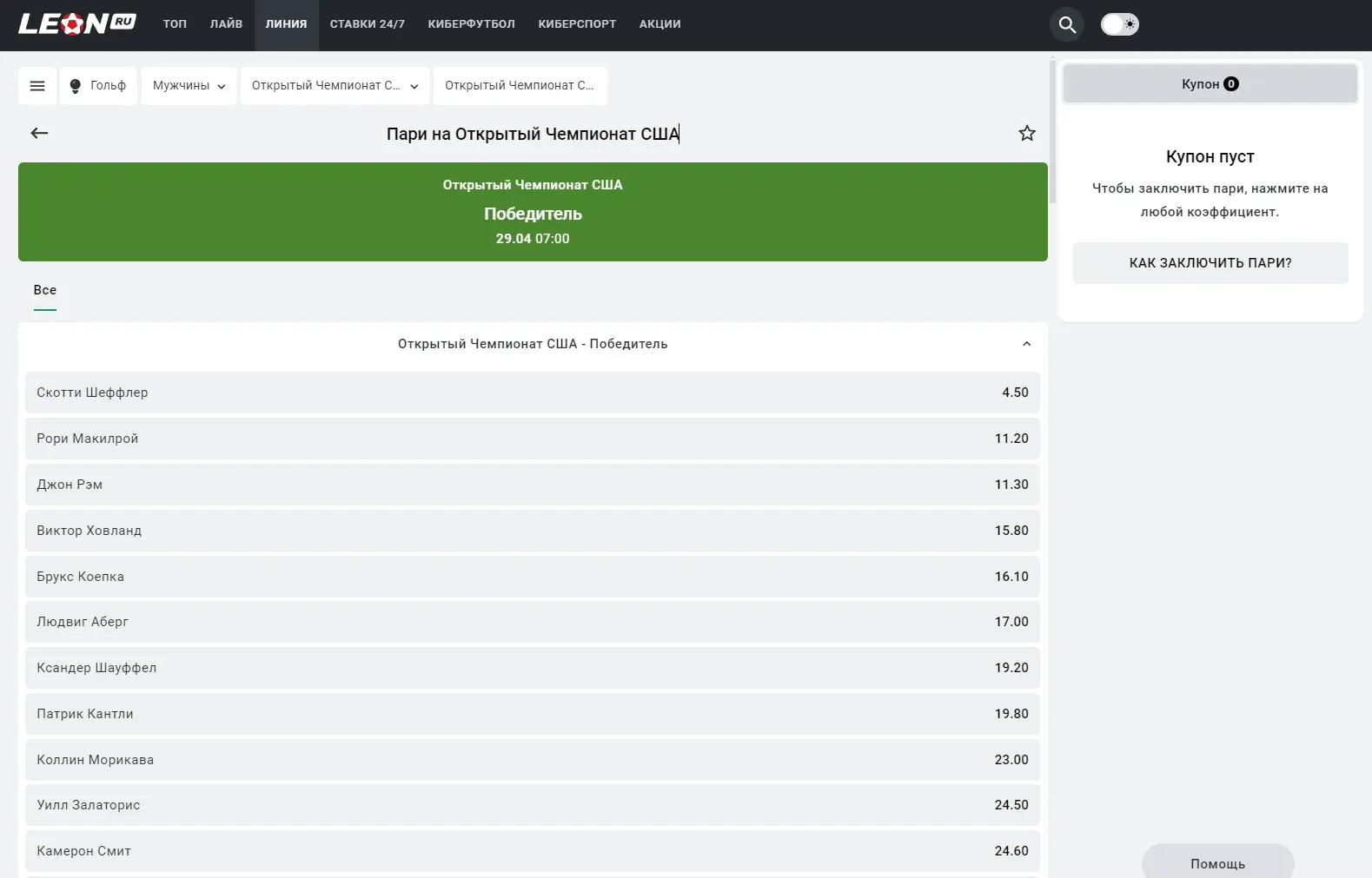Image resolution: width=1372 pixels, height=878 pixels.
Task: Bet on Брукс Коепка at 16.10
Action: (x=532, y=577)
